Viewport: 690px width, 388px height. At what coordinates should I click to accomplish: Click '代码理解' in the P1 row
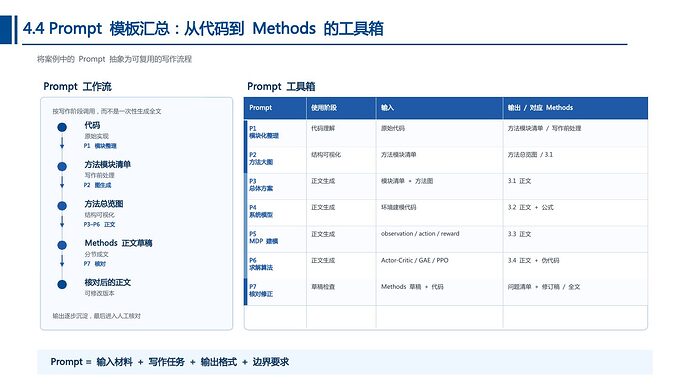pos(323,128)
